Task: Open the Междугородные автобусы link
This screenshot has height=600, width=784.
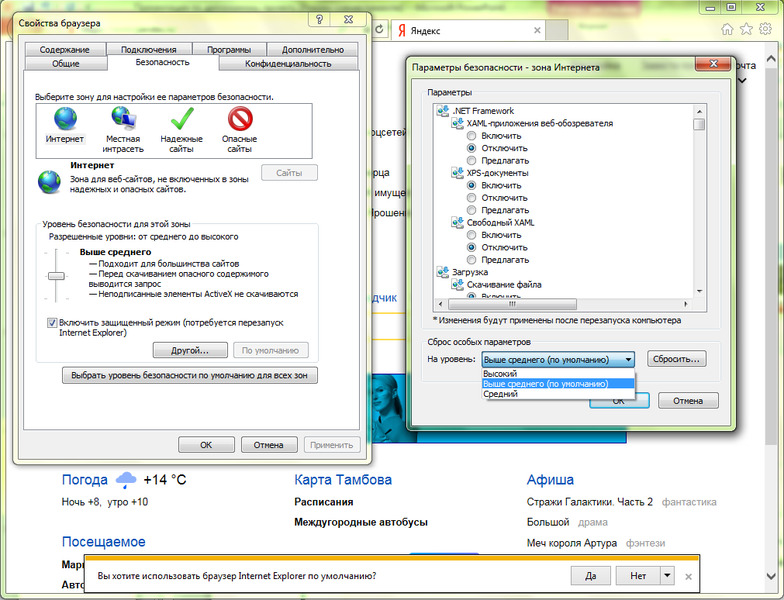Action: point(361,522)
